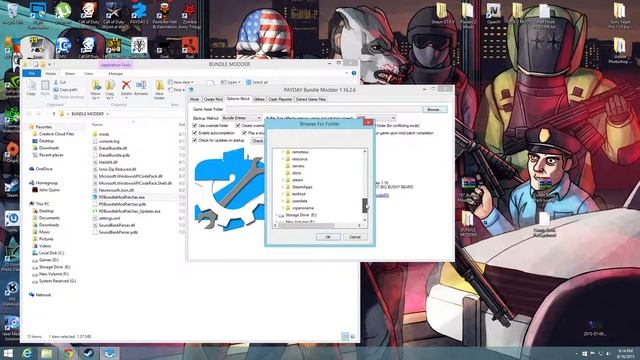This screenshot has height=360, width=640.
Task: Click the Copy icon in Explorer ribbon
Action: [31, 87]
